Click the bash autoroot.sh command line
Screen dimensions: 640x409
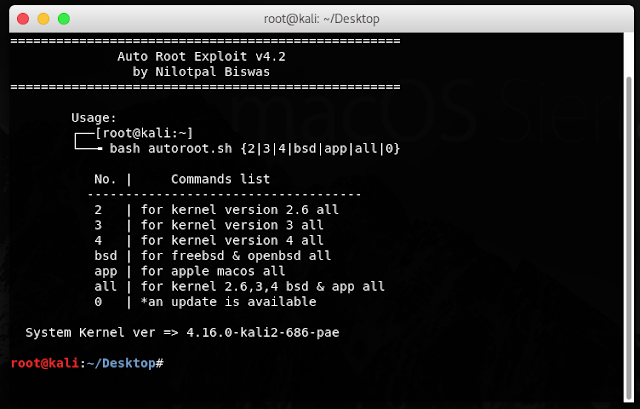coord(254,148)
